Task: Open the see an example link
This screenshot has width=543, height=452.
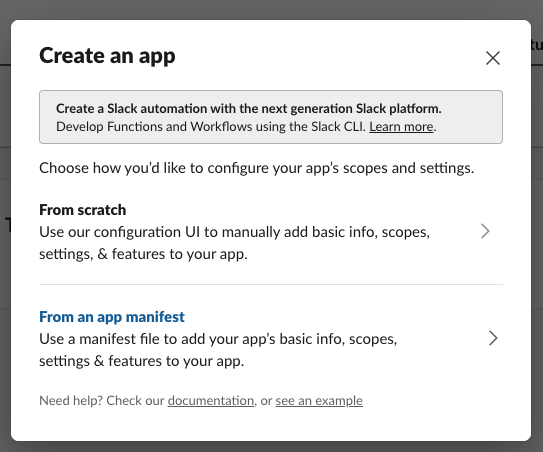Action: point(319,401)
